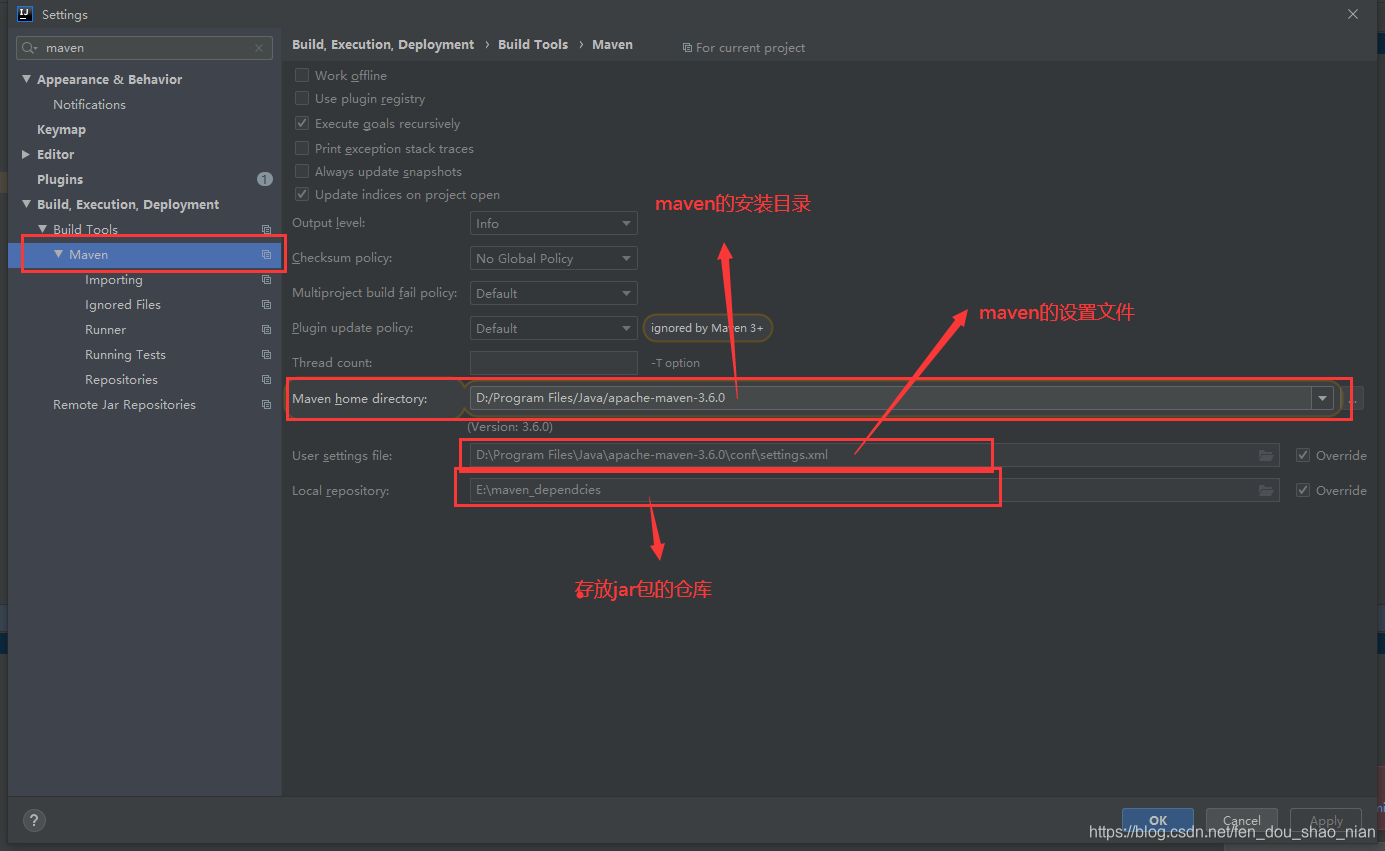The width and height of the screenshot is (1385, 851).
Task: Click Thread count input field
Action: (x=553, y=362)
